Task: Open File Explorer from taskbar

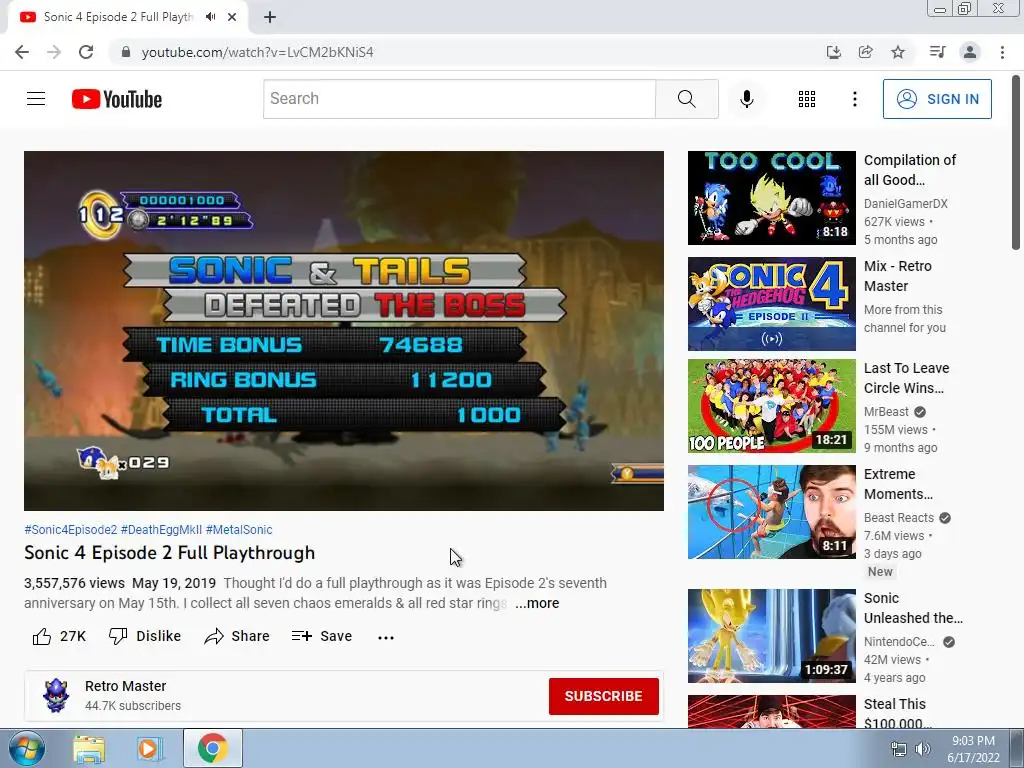Action: tap(89, 749)
